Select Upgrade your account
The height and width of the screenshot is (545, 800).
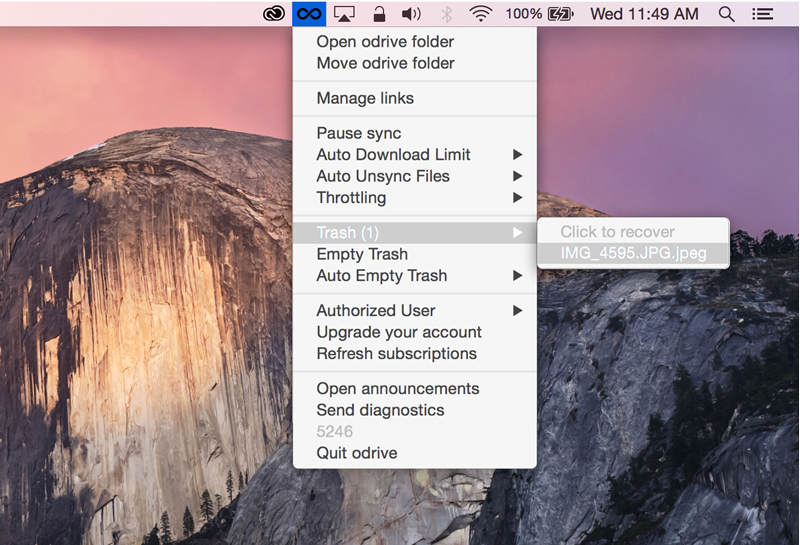pos(415,332)
